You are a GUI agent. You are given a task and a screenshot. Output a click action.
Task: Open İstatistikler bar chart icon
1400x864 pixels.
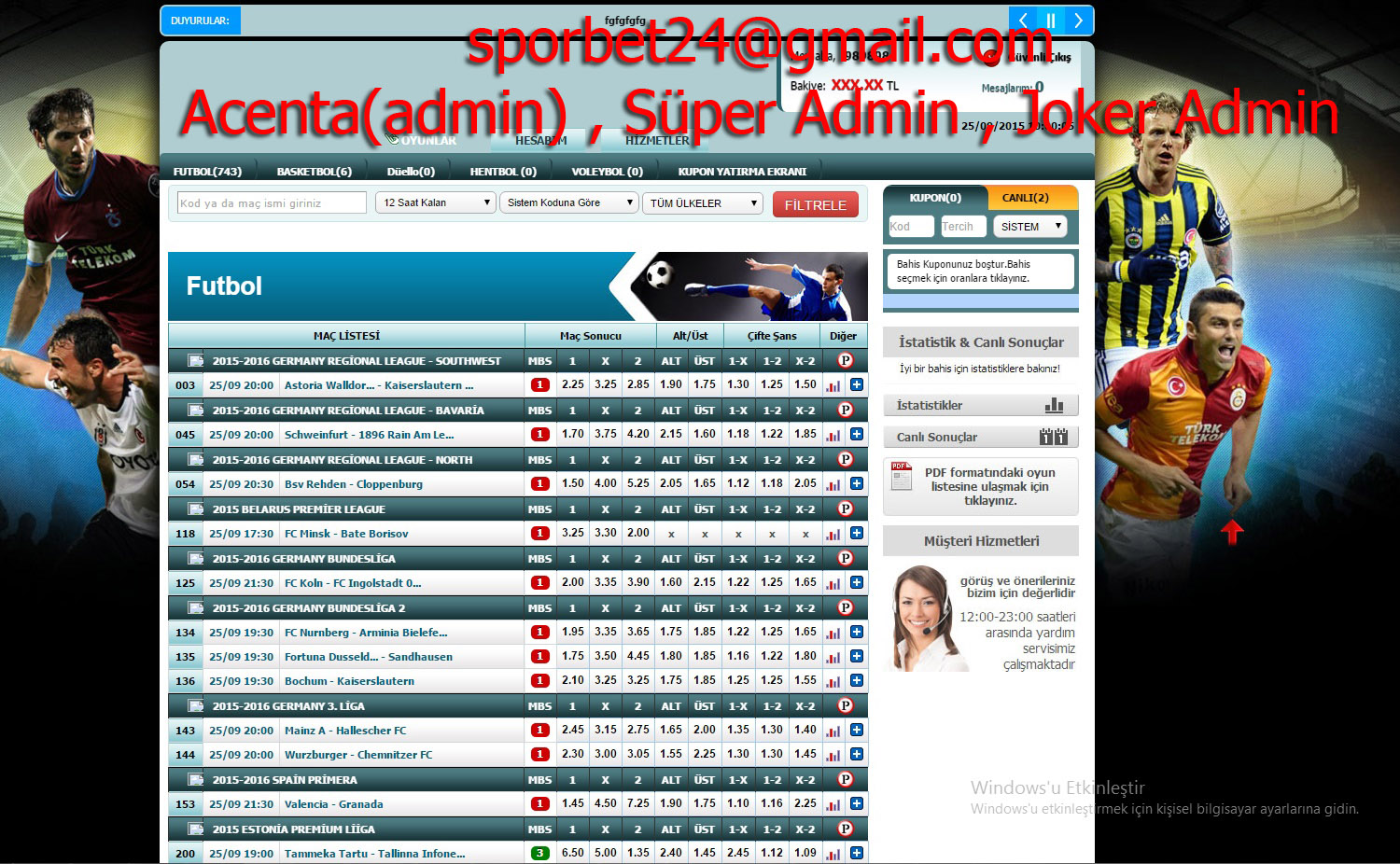point(1055,405)
